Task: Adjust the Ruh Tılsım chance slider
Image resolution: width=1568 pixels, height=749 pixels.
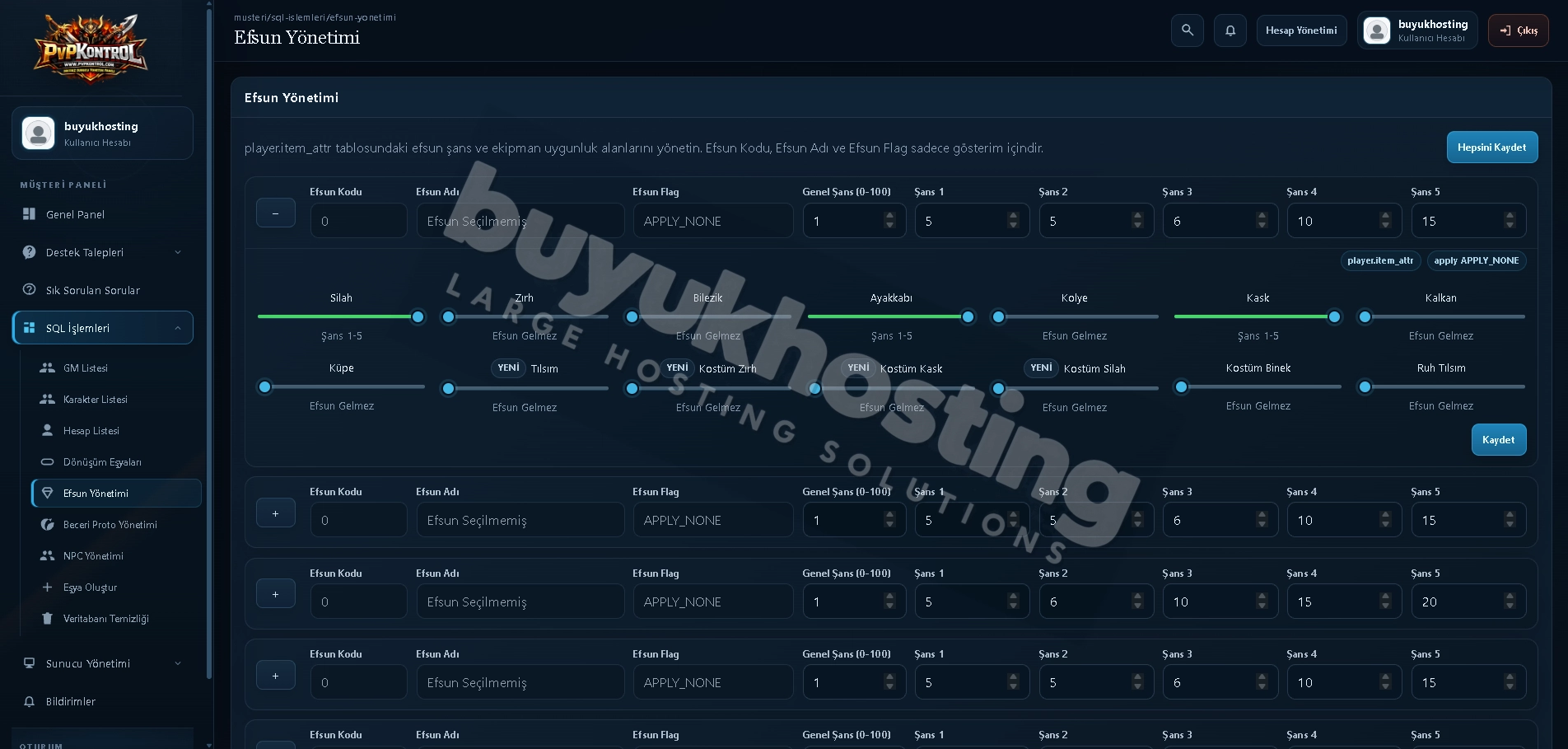Action: [1441, 386]
